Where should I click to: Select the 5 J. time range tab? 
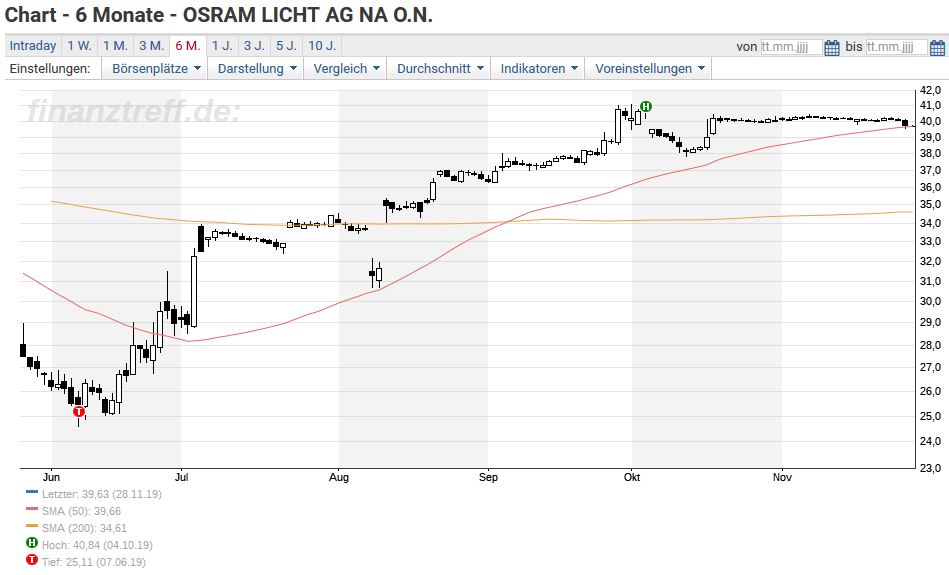click(286, 46)
